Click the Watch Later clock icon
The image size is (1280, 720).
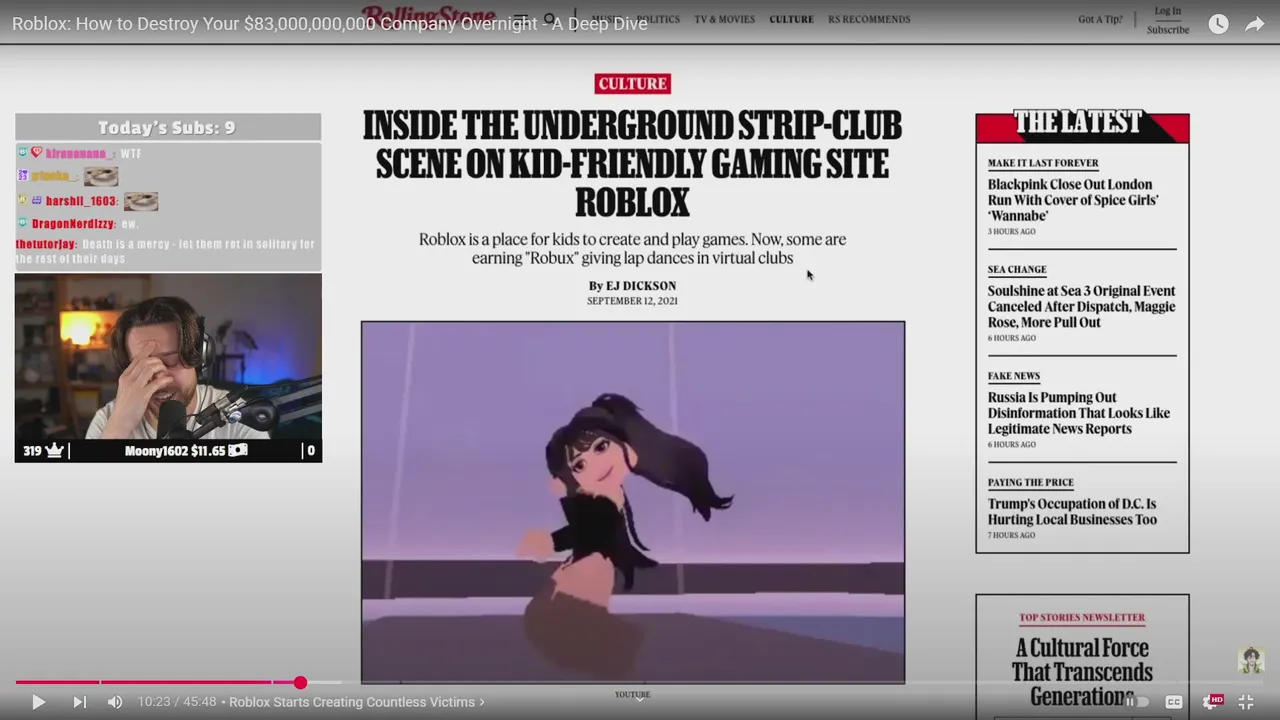(x=1218, y=24)
